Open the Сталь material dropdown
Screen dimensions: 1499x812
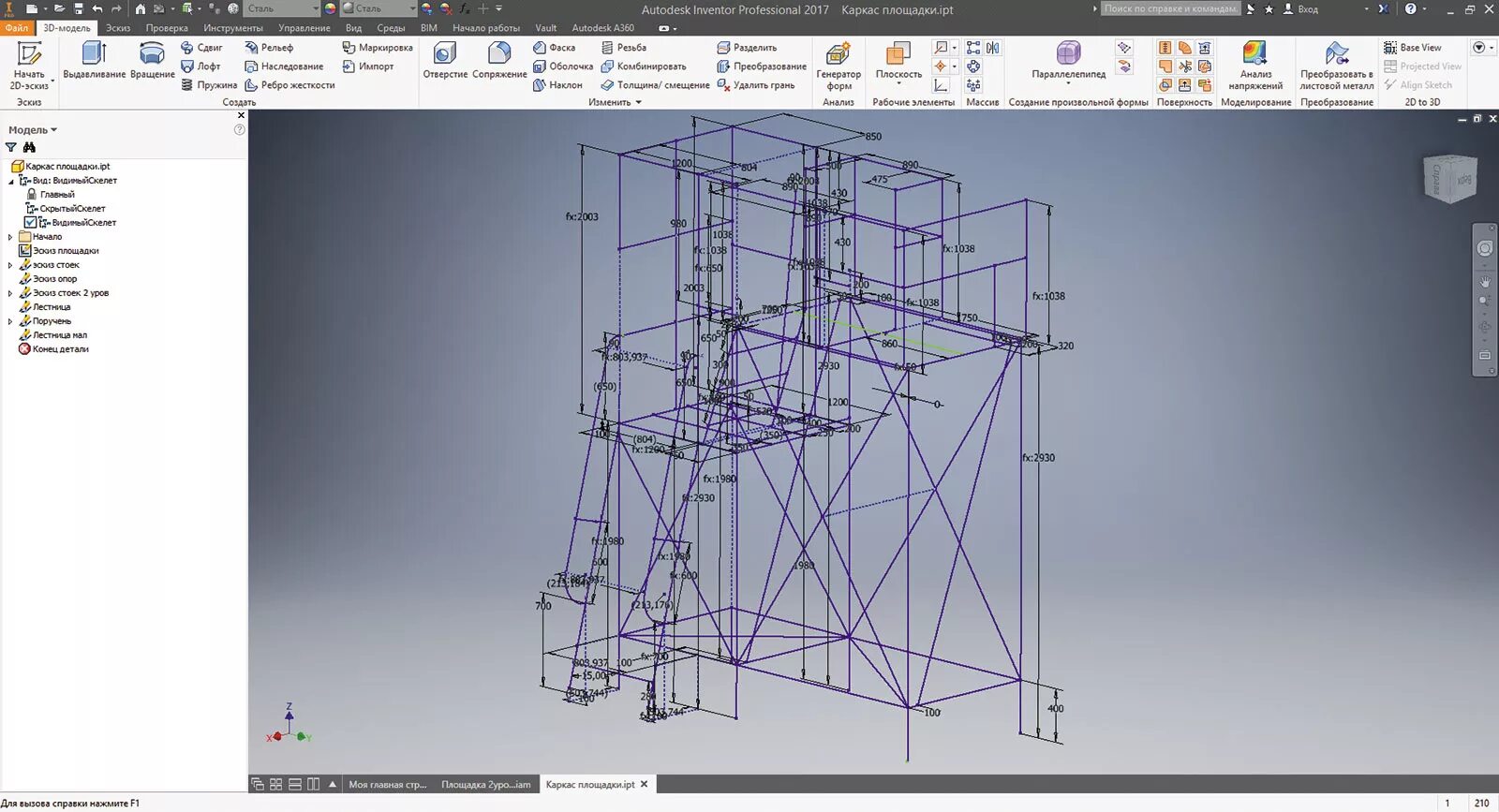coord(283,8)
